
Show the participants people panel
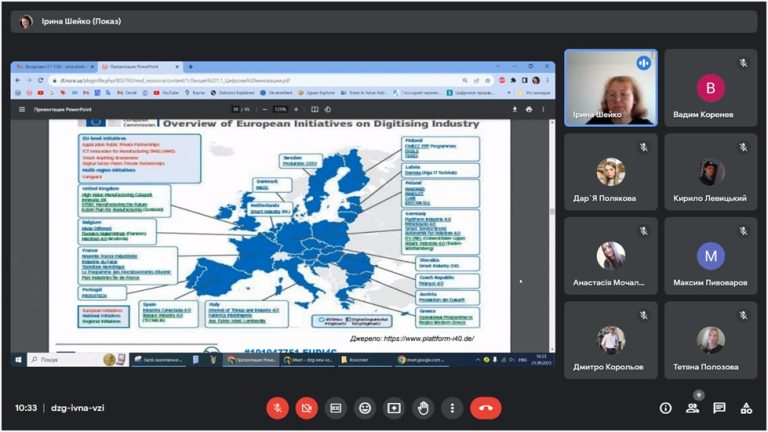pyautogui.click(x=692, y=408)
